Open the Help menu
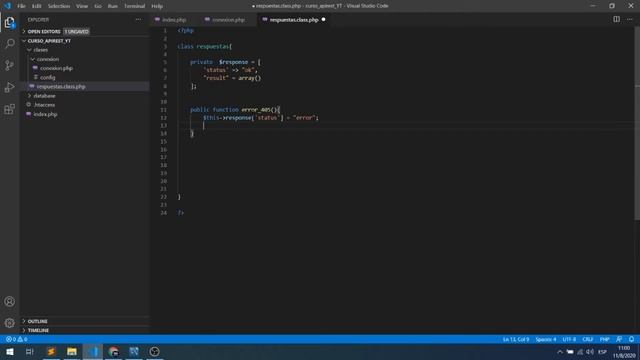Screen dimensions: 640x360 pyautogui.click(x=157, y=6)
